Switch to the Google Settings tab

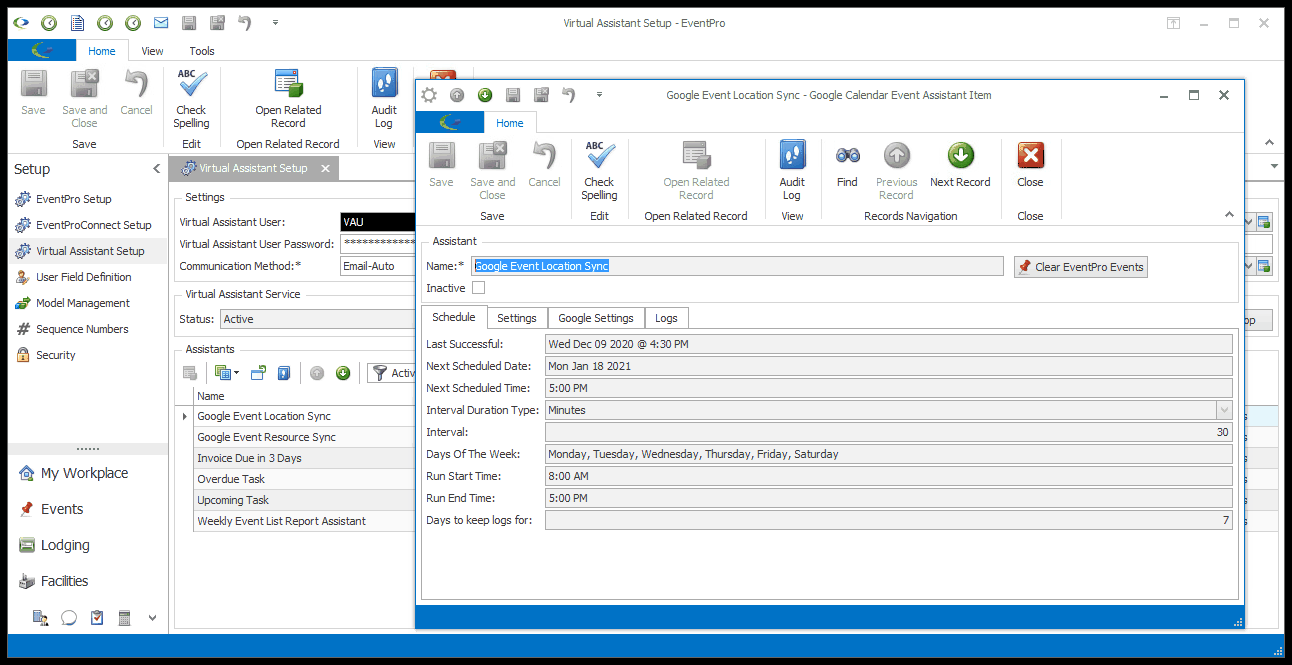pos(596,318)
